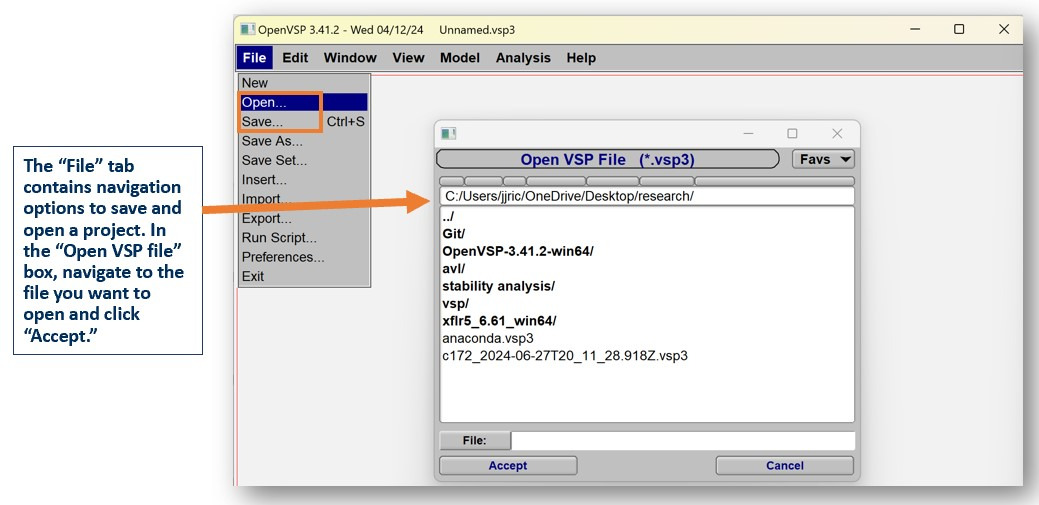Click the OpenVSP app icon in title bar
Viewport: 1039px width, 505px height.
(x=247, y=30)
